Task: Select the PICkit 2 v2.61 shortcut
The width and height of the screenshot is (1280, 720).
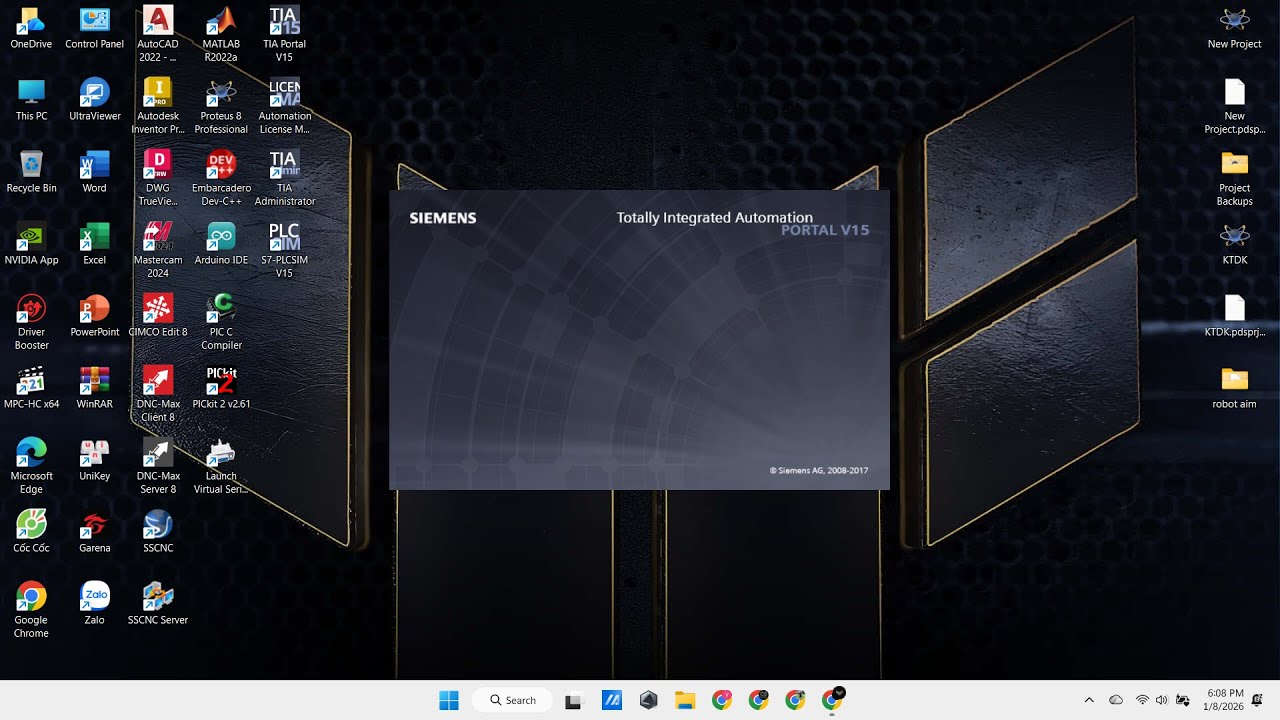Action: click(221, 388)
